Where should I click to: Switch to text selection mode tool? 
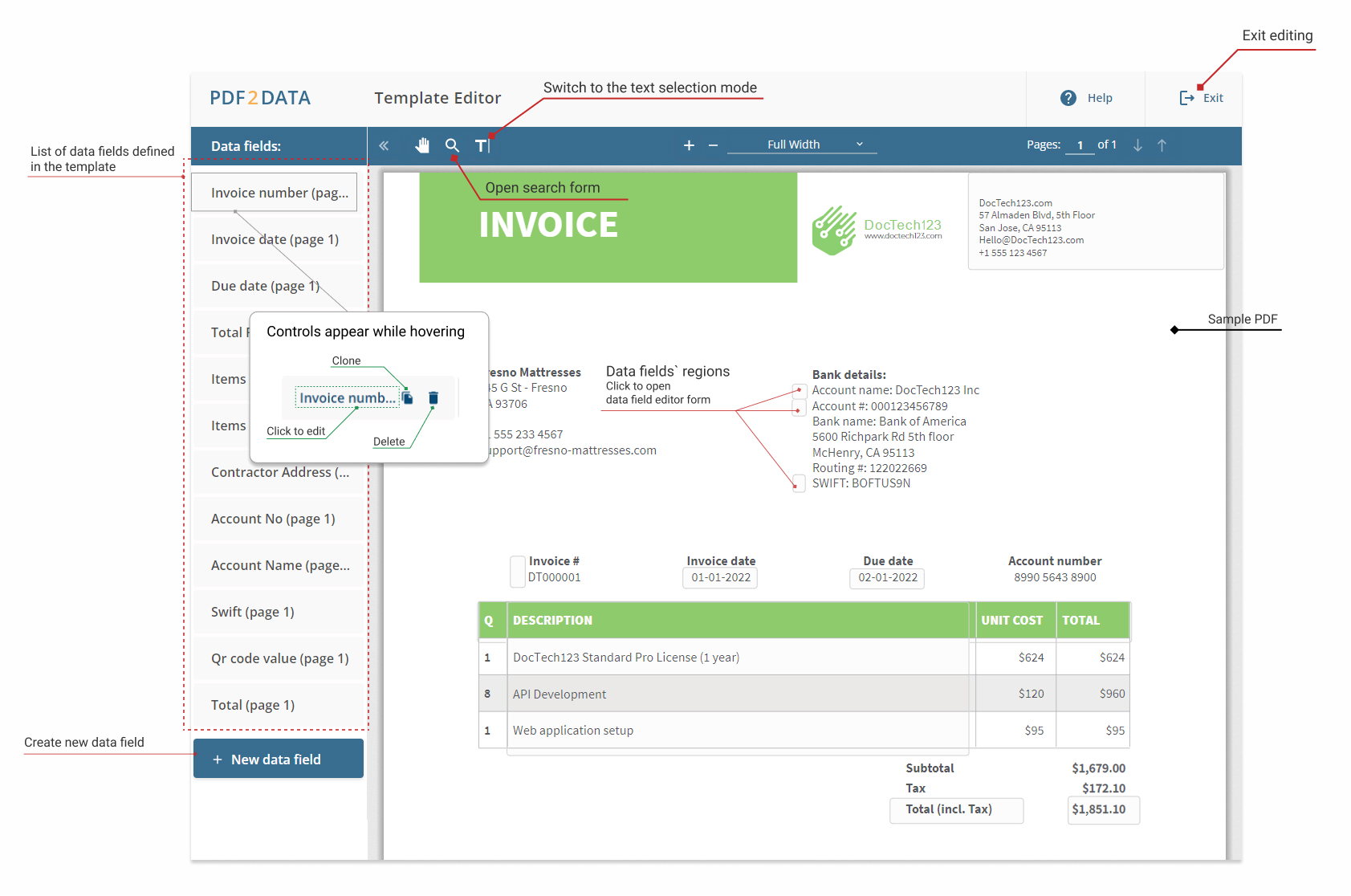pos(482,145)
